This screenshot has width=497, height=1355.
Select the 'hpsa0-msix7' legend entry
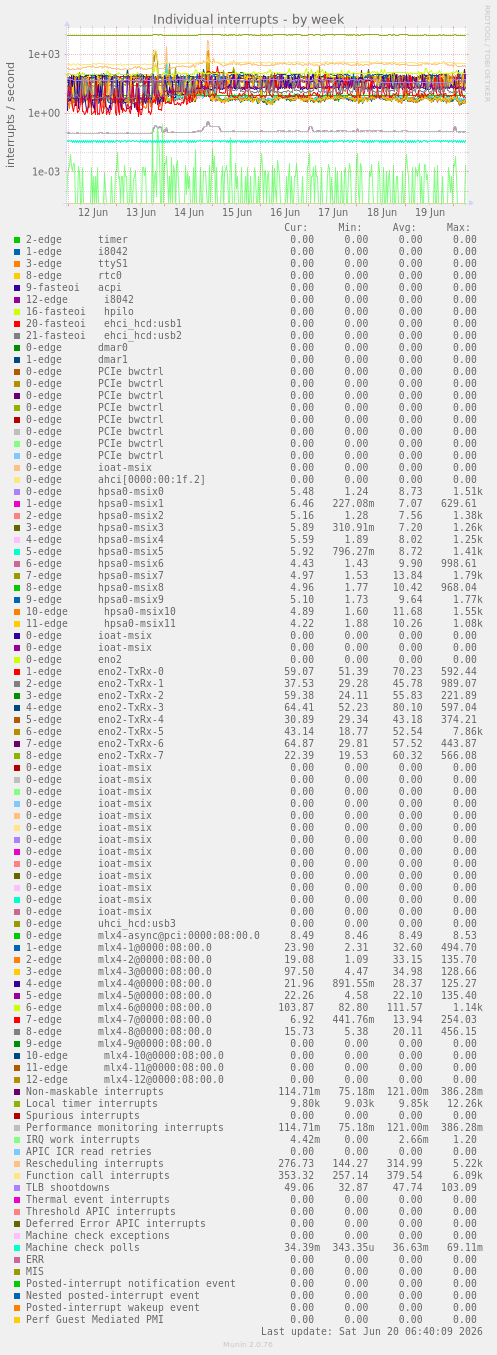pos(131,576)
